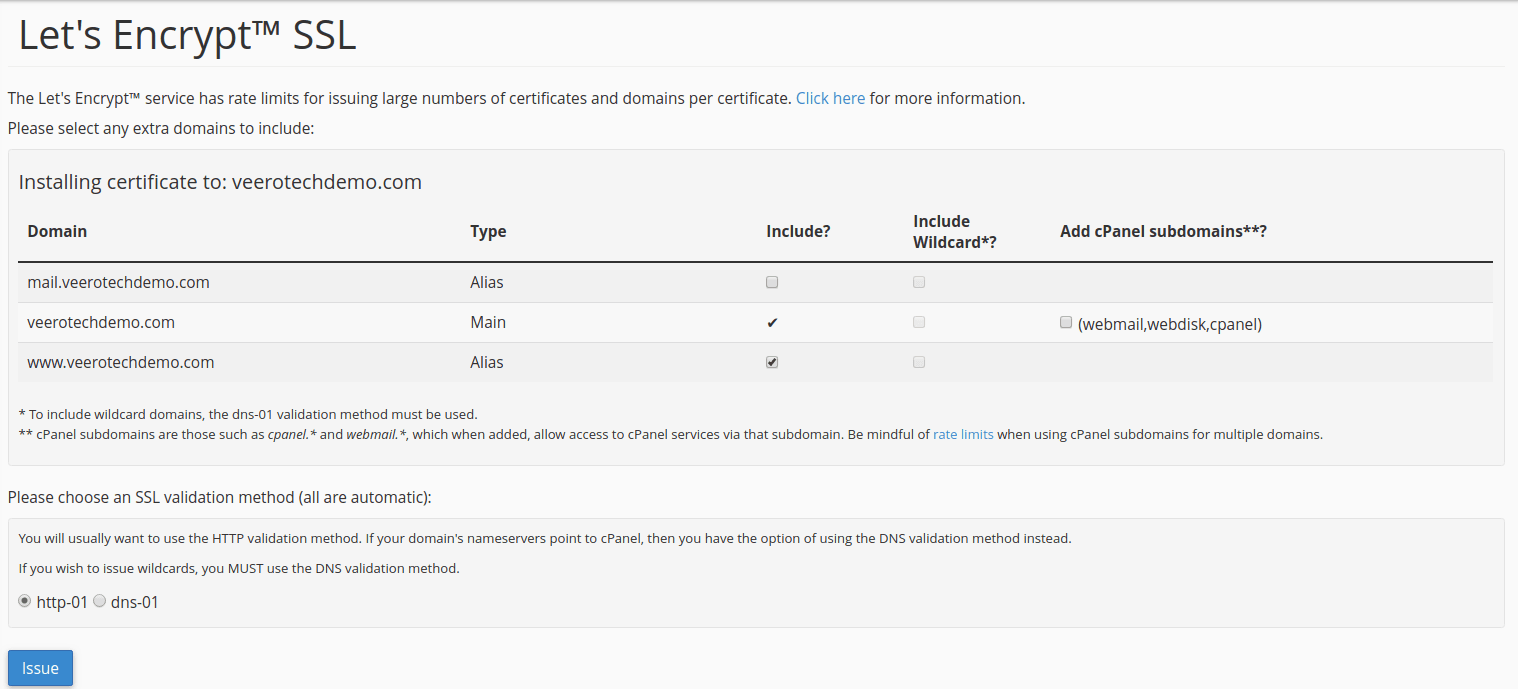Click the veerotechdemo.com domain cell in the table
Image resolution: width=1518 pixels, height=689 pixels.
click(x=101, y=322)
